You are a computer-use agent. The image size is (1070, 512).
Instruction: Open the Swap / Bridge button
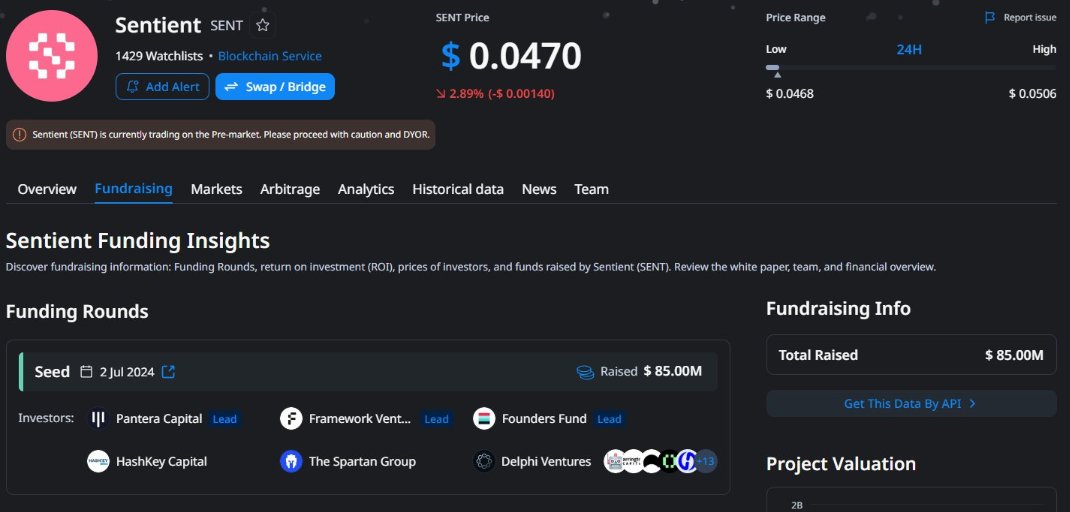click(x=275, y=87)
